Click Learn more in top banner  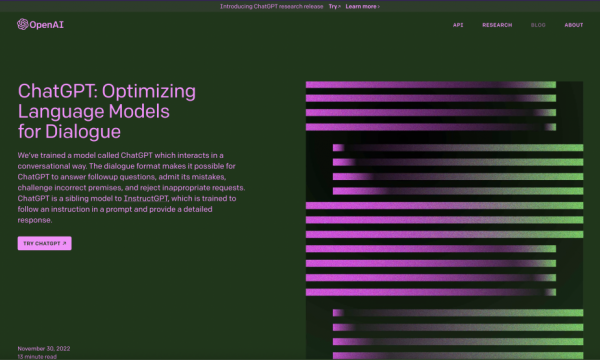[362, 7]
